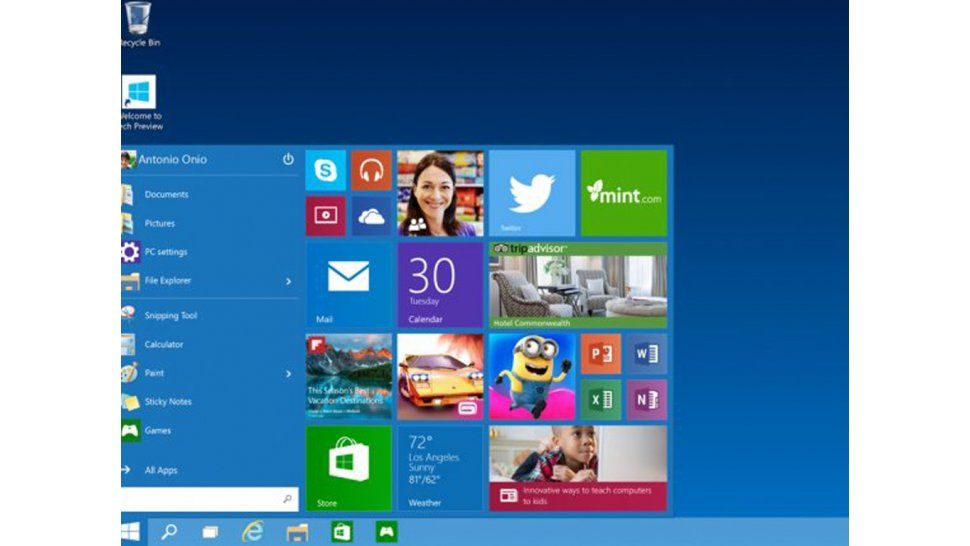Select the Recycle Bin desktop icon
Screen dimensions: 970x546
(140, 25)
